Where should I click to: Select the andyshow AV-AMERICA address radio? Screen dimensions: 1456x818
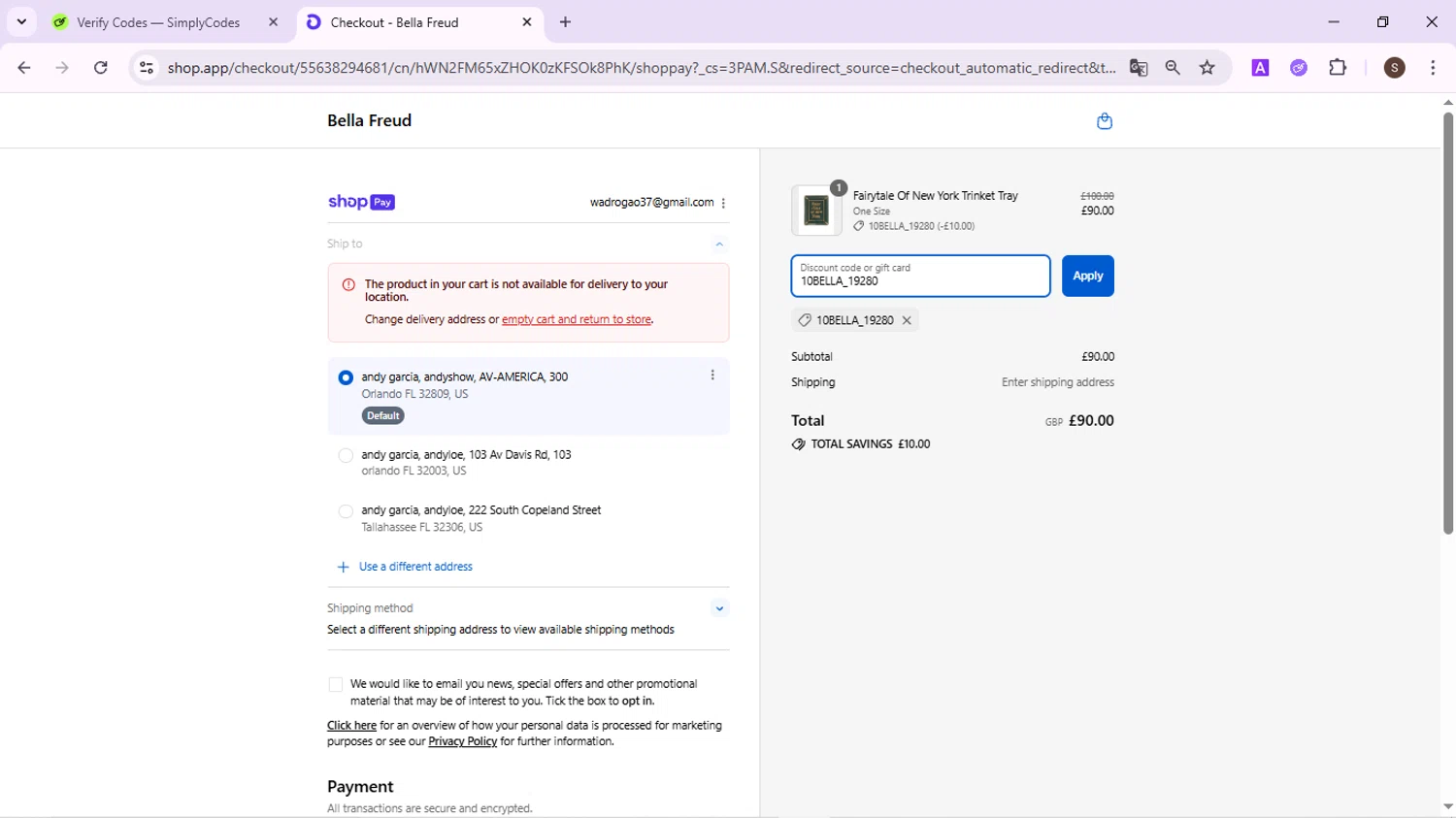[x=346, y=377]
